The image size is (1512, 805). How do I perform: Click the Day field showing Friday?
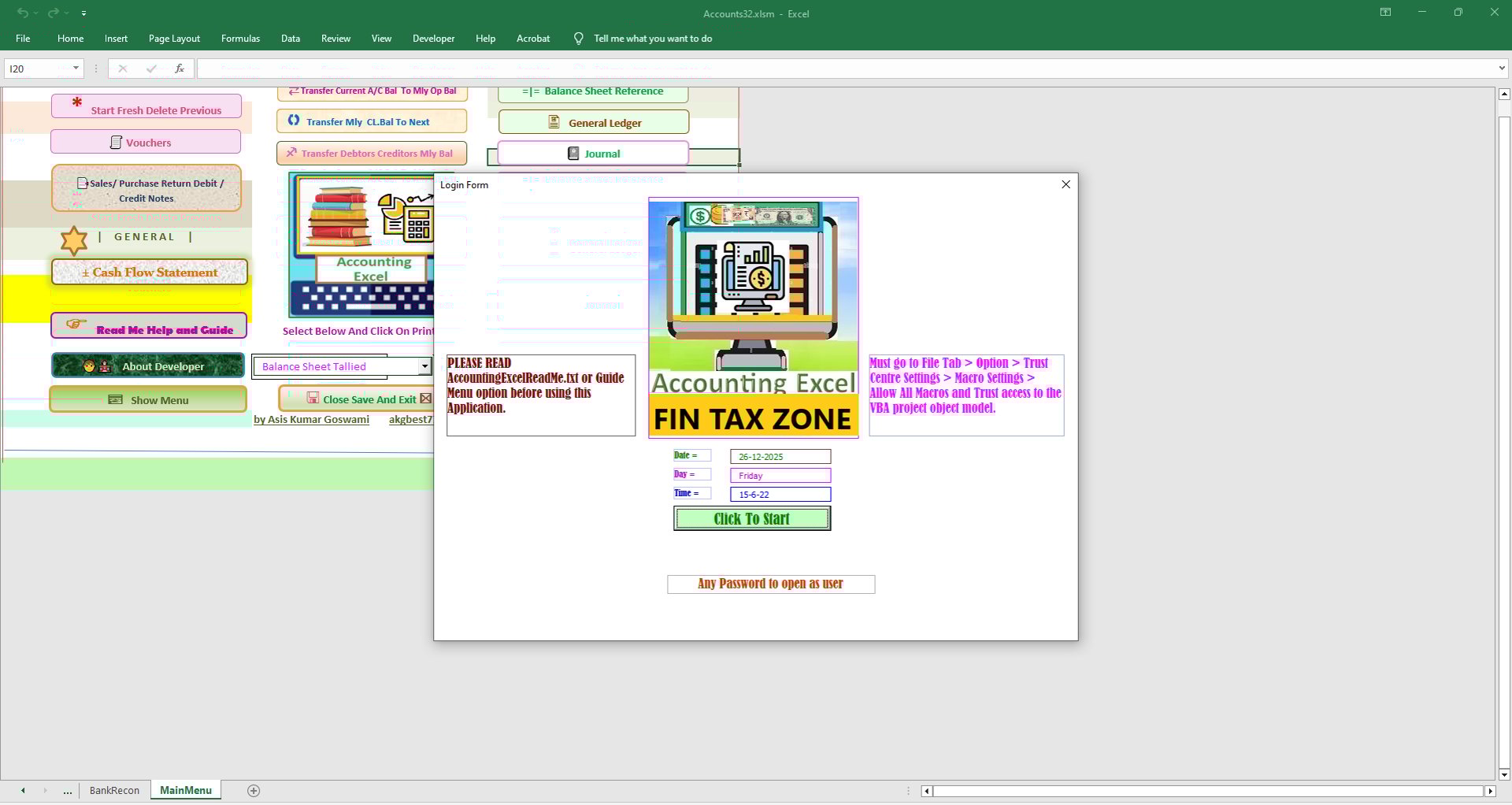coord(780,475)
